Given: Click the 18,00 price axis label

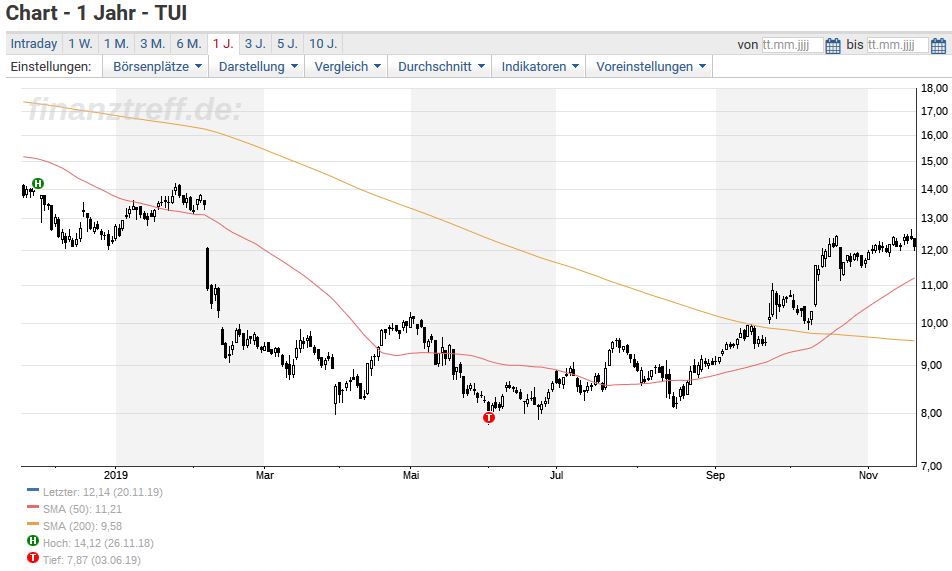Looking at the screenshot, I should [934, 89].
